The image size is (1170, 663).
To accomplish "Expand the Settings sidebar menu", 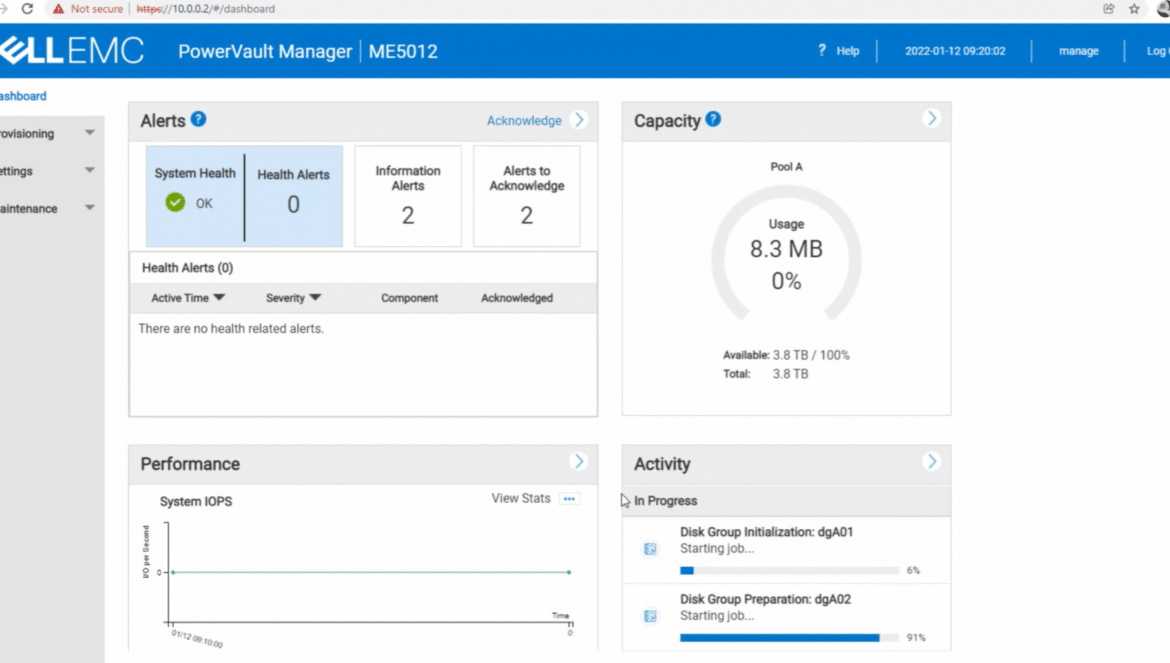I will pyautogui.click(x=90, y=170).
